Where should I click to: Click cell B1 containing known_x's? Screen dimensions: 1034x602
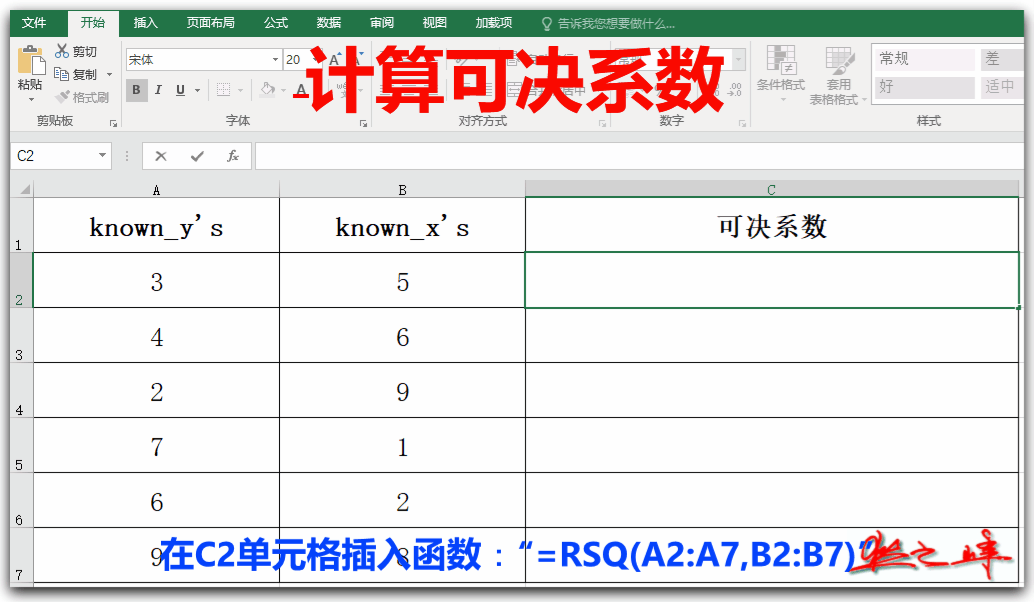(402, 225)
